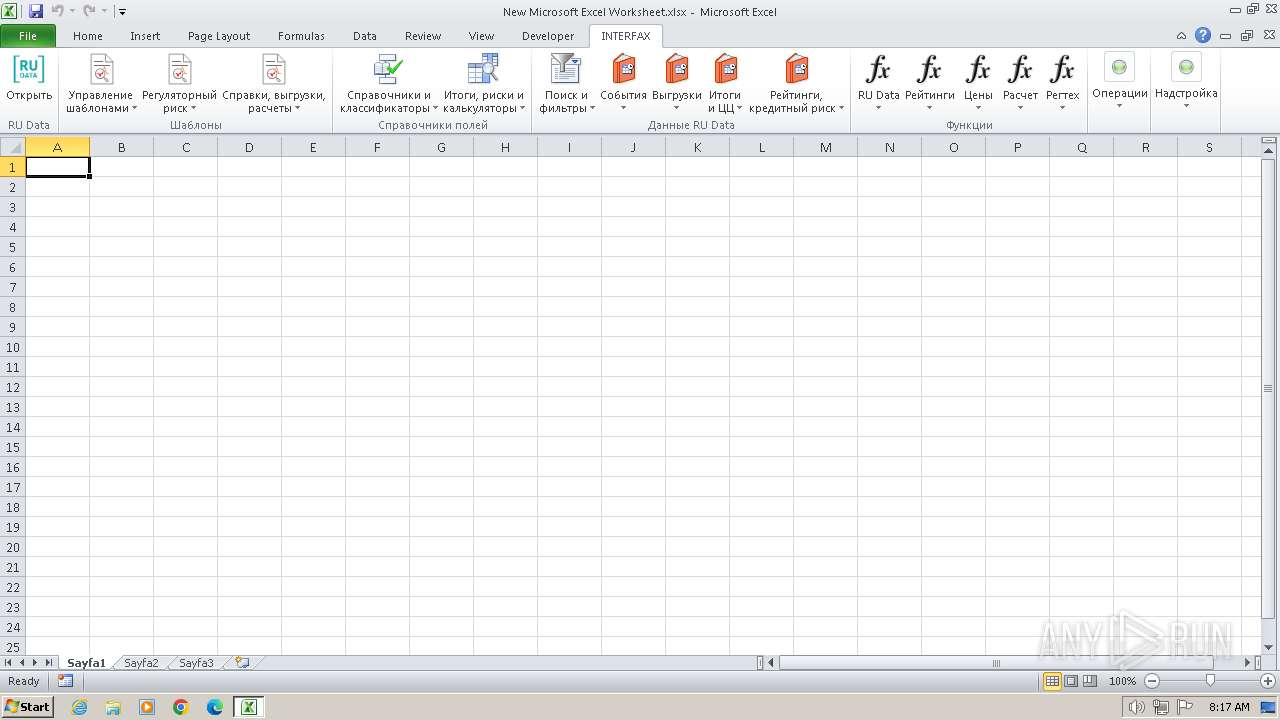The width and height of the screenshot is (1280, 720).
Task: Switch to the Page Layout tab
Action: (219, 36)
